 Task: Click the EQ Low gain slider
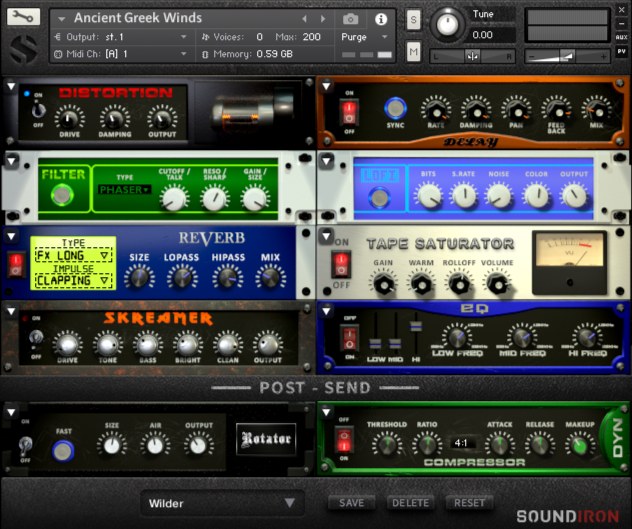pyautogui.click(x=375, y=343)
